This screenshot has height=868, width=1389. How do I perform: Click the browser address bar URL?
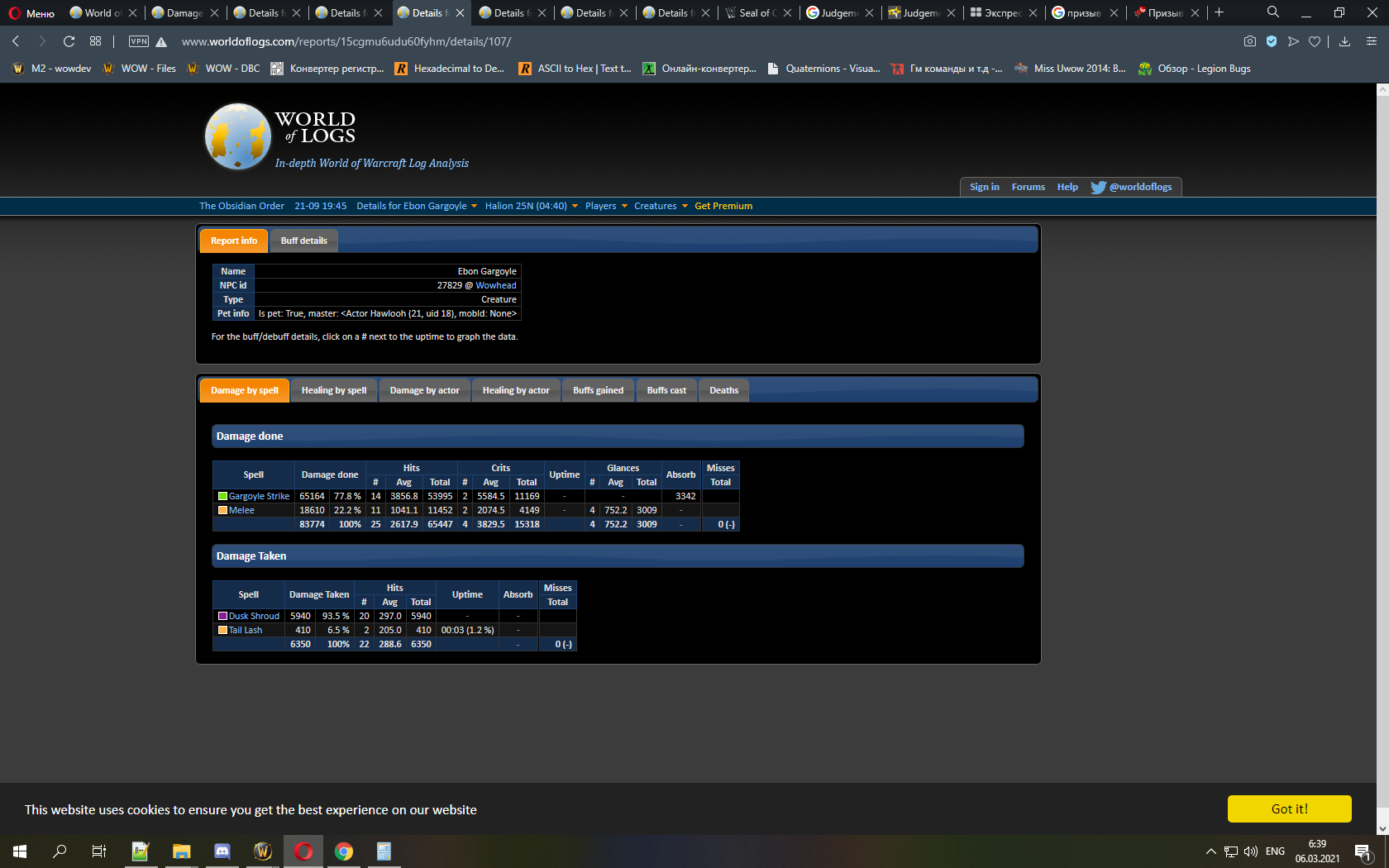tap(346, 41)
